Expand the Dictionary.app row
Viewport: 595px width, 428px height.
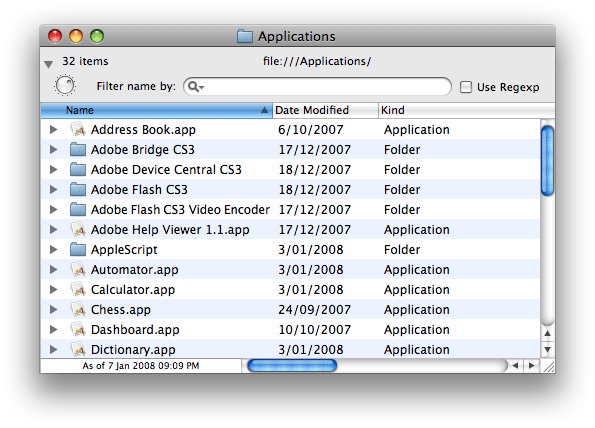(x=54, y=349)
